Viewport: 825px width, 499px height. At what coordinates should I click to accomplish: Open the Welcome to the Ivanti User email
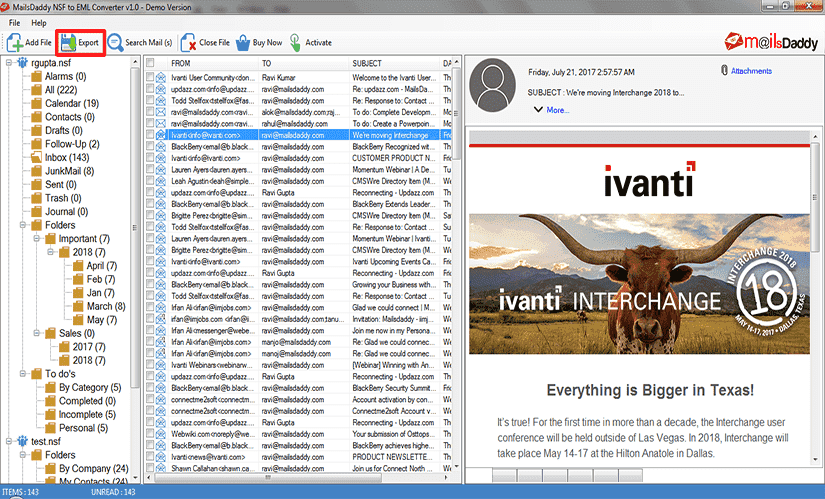coord(298,77)
